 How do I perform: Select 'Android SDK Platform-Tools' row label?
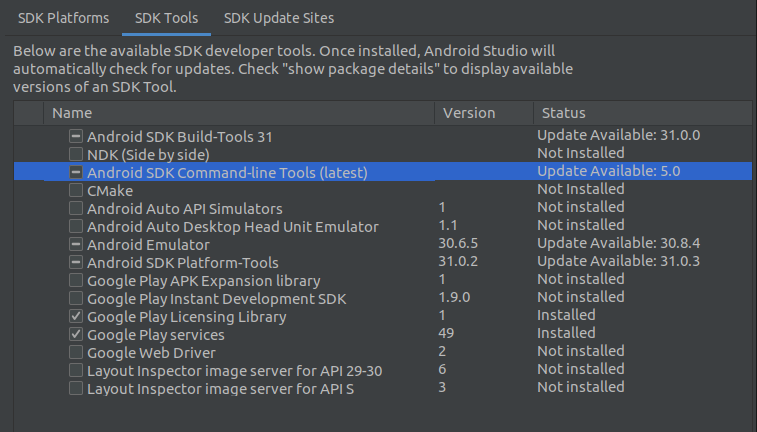(182, 263)
